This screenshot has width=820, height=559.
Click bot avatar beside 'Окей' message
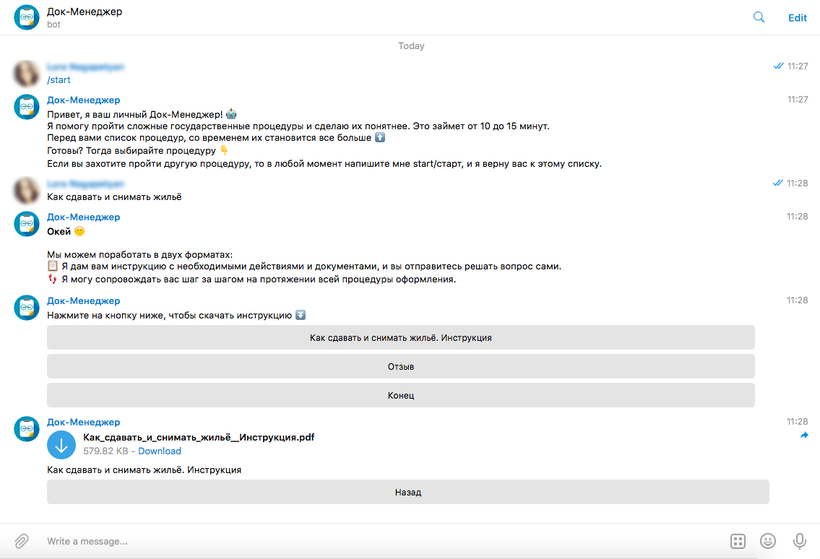pos(27,224)
